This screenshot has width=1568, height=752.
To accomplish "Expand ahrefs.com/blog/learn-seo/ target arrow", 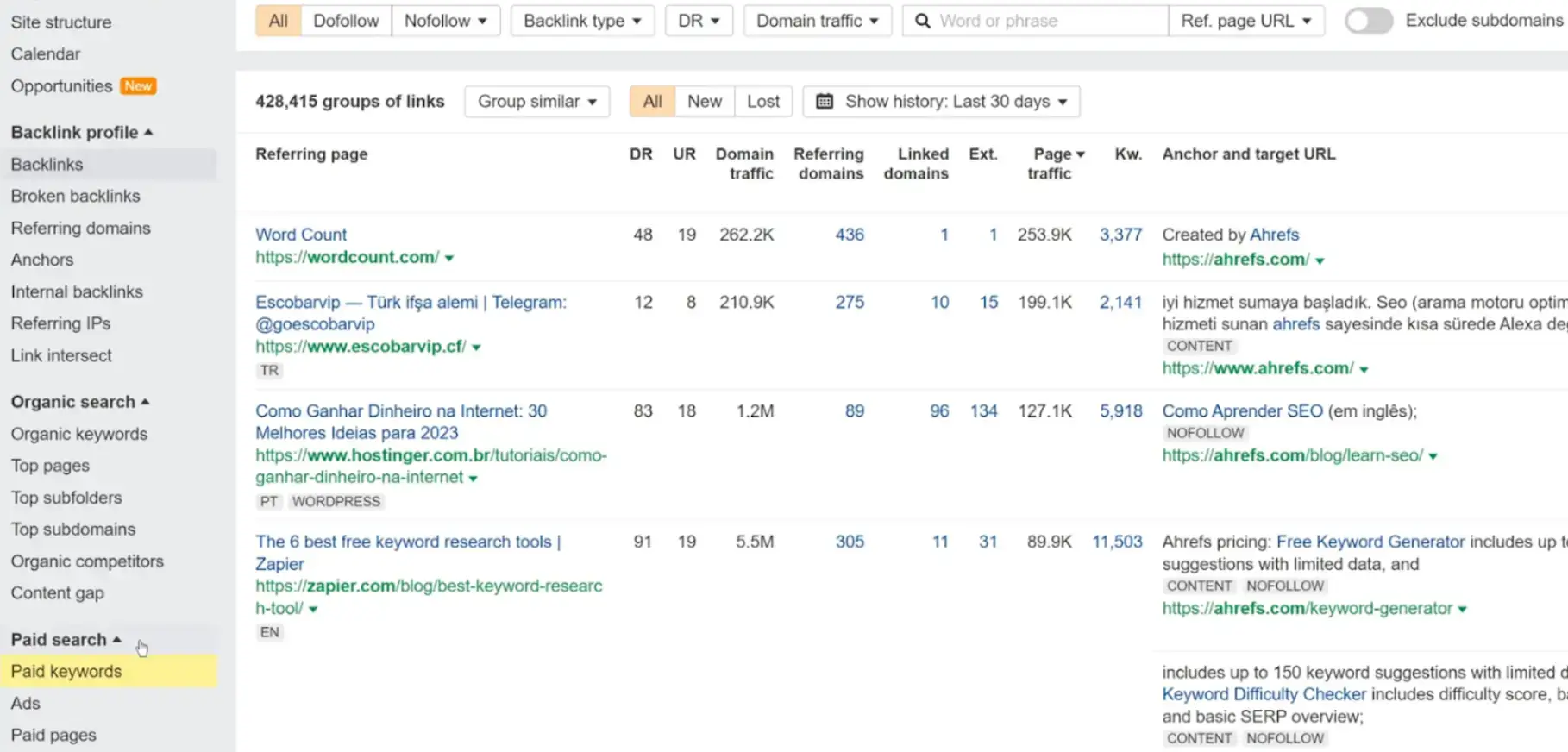I will coord(1433,456).
